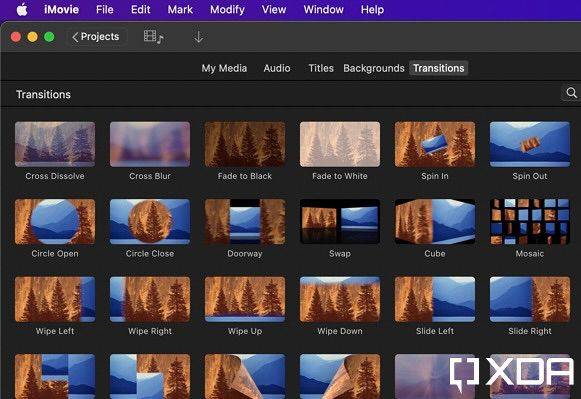Select the Circle Open transition

click(55, 222)
